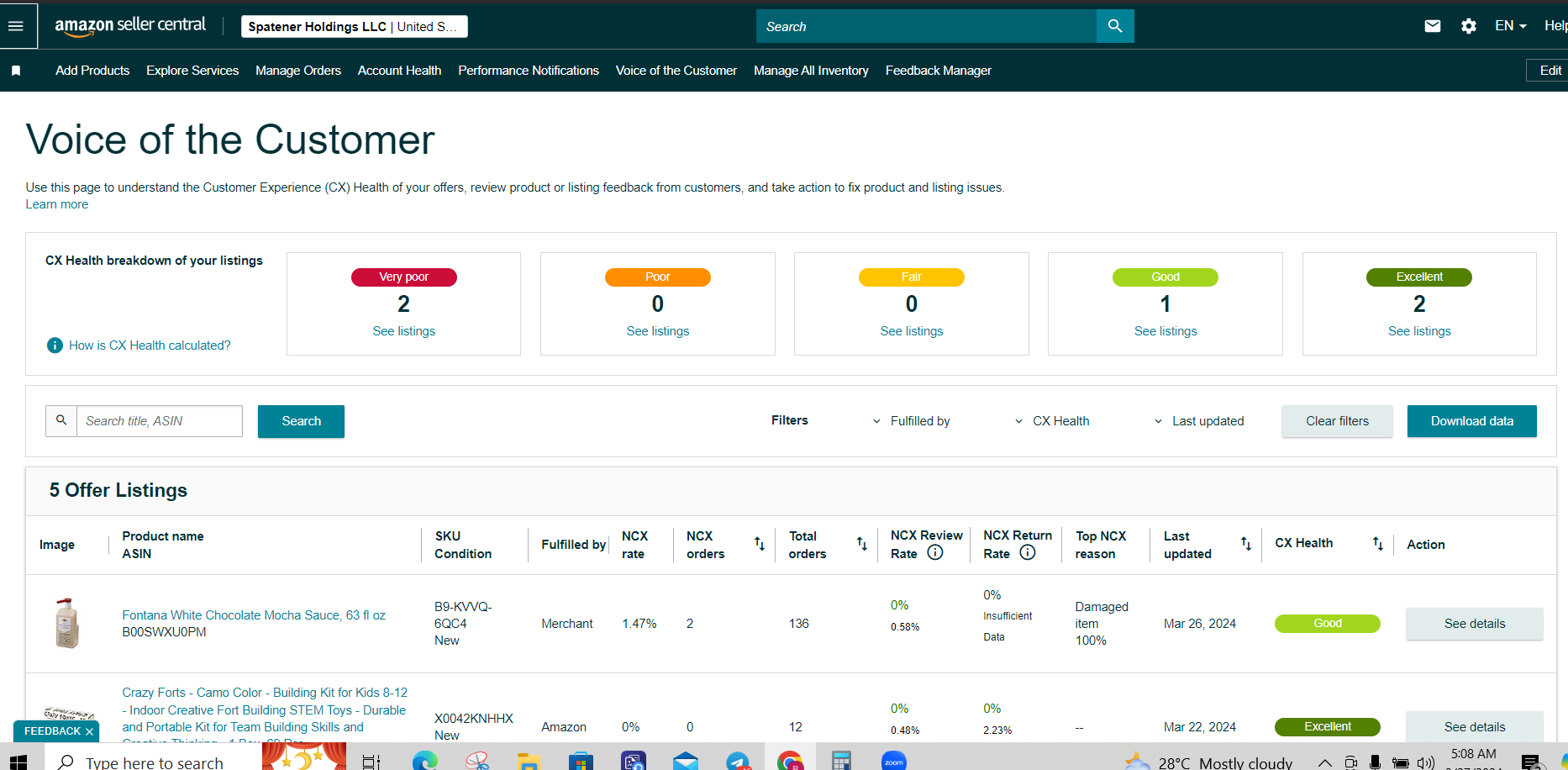The height and width of the screenshot is (770, 1568).
Task: Click the info icon beside CX Health calculated
Action: 55,345
